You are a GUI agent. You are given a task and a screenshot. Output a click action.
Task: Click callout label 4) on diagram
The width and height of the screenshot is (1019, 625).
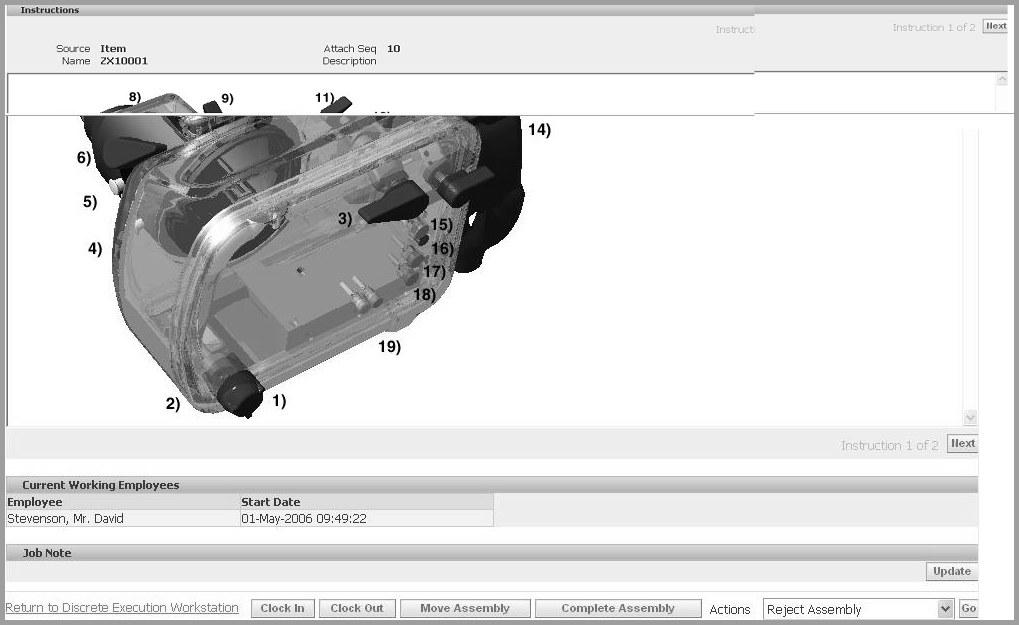coord(95,248)
